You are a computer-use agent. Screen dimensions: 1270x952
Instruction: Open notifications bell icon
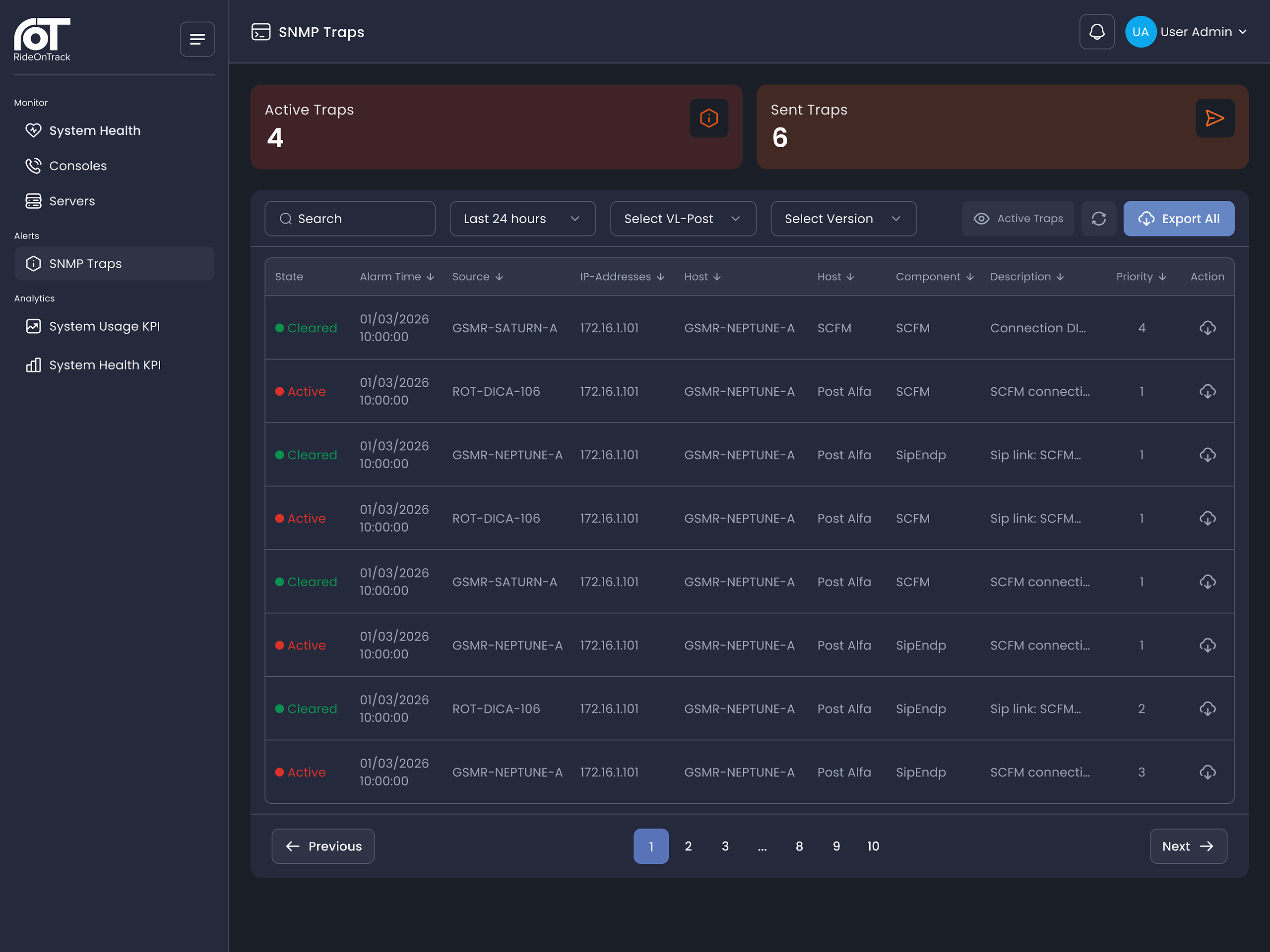(1096, 32)
